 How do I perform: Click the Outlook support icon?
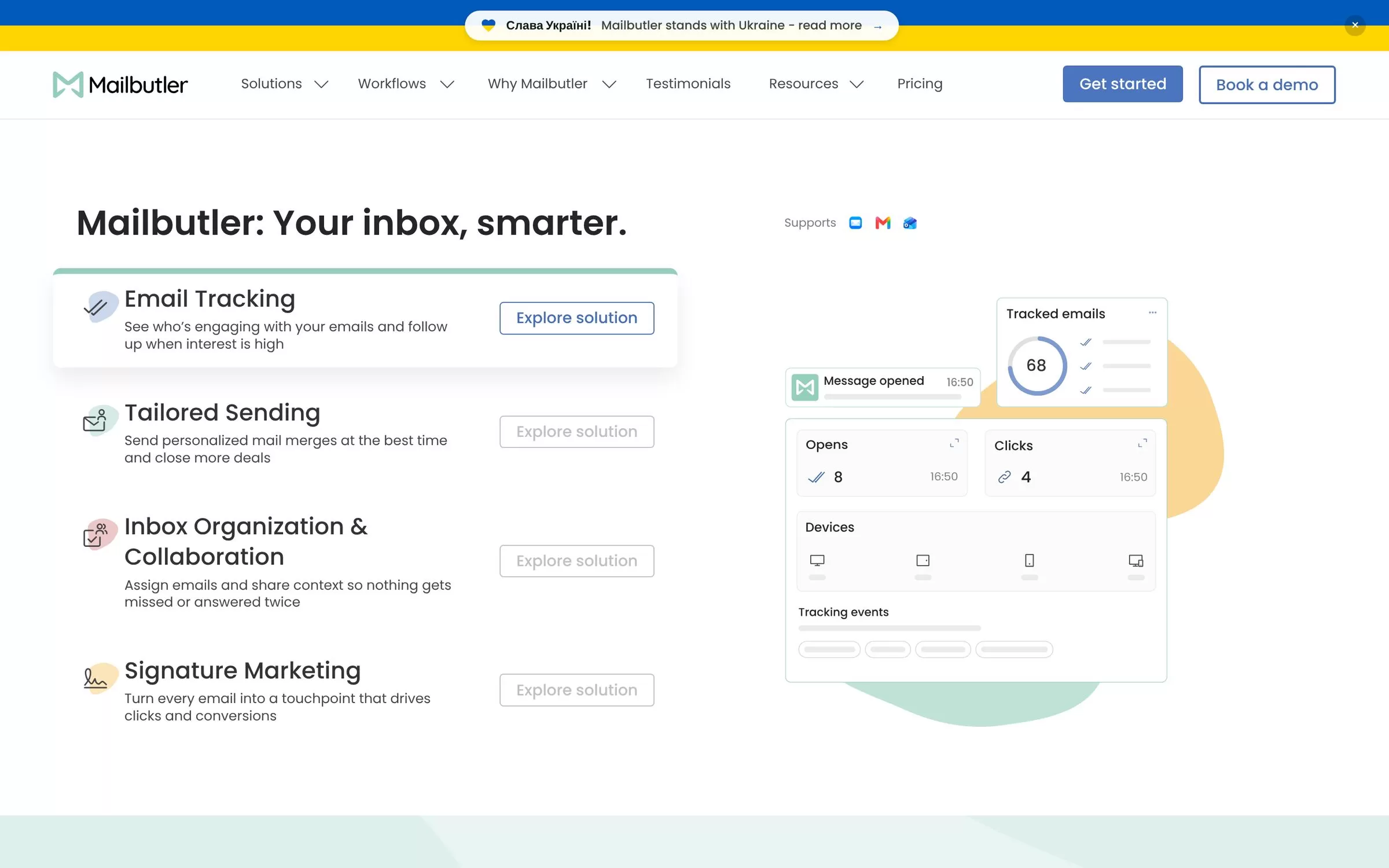point(910,223)
